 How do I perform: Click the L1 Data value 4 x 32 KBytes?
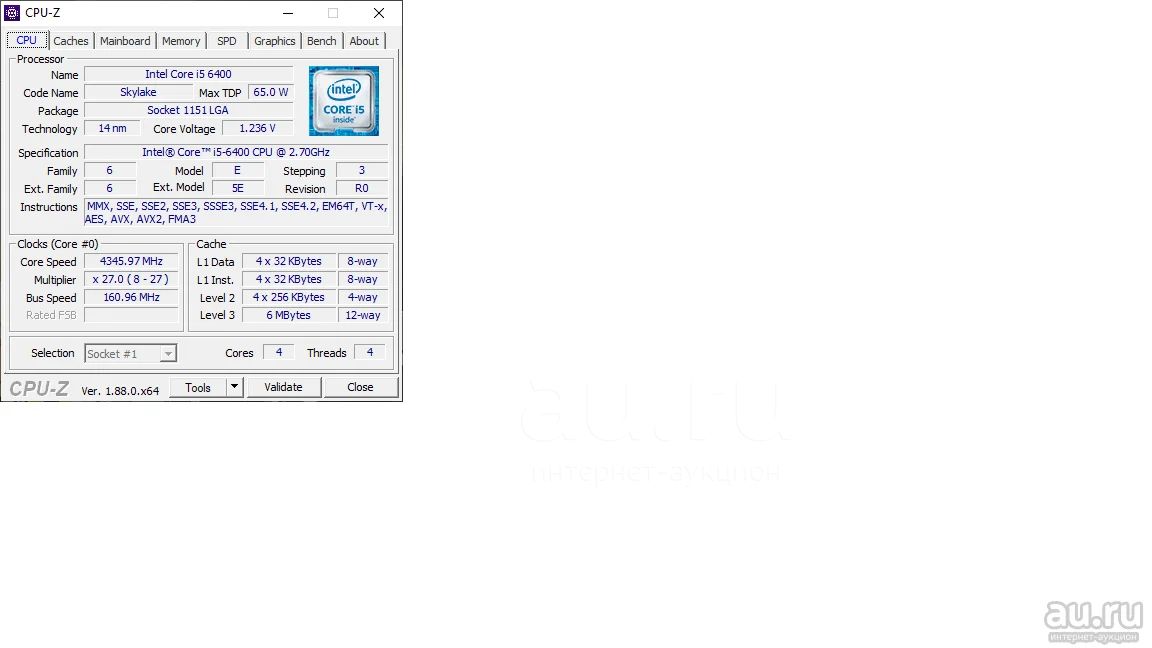(289, 261)
